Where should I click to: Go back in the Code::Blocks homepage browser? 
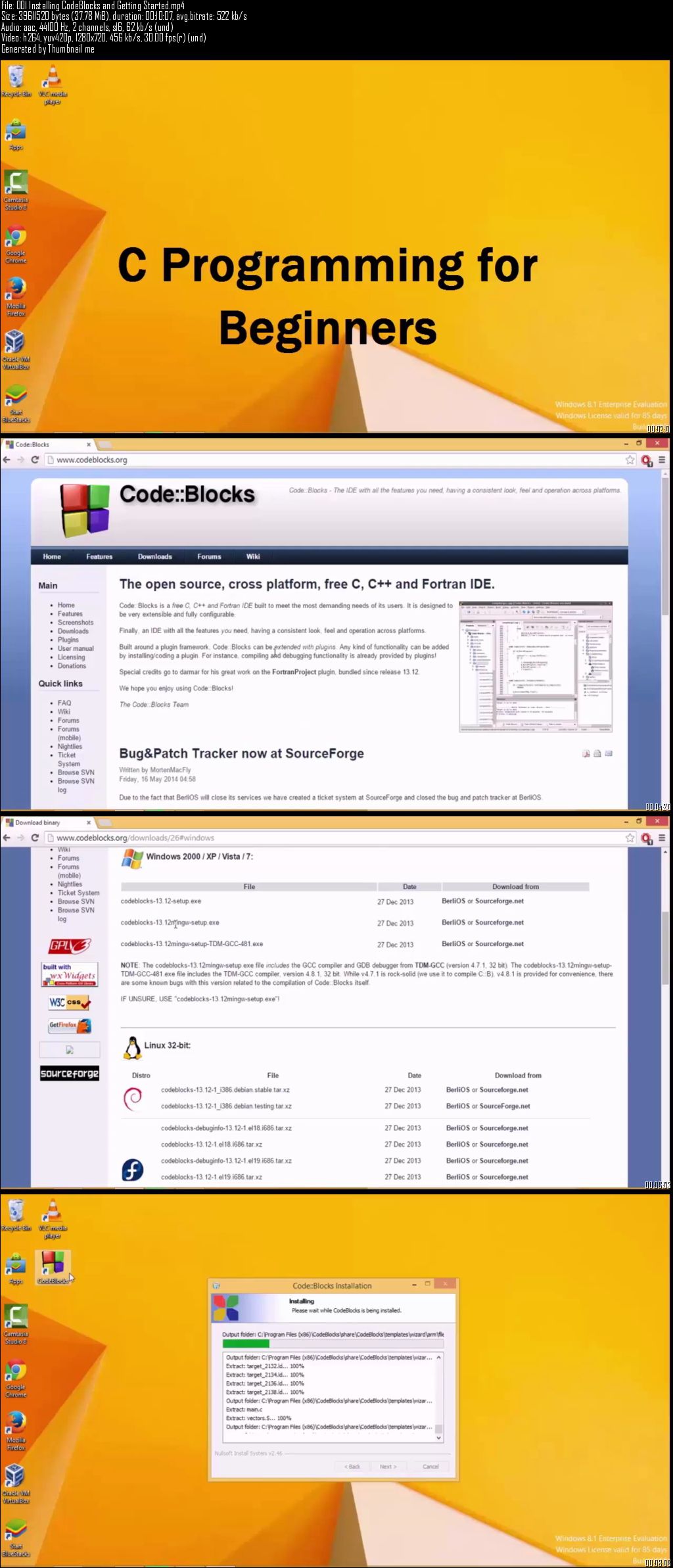pos(7,460)
